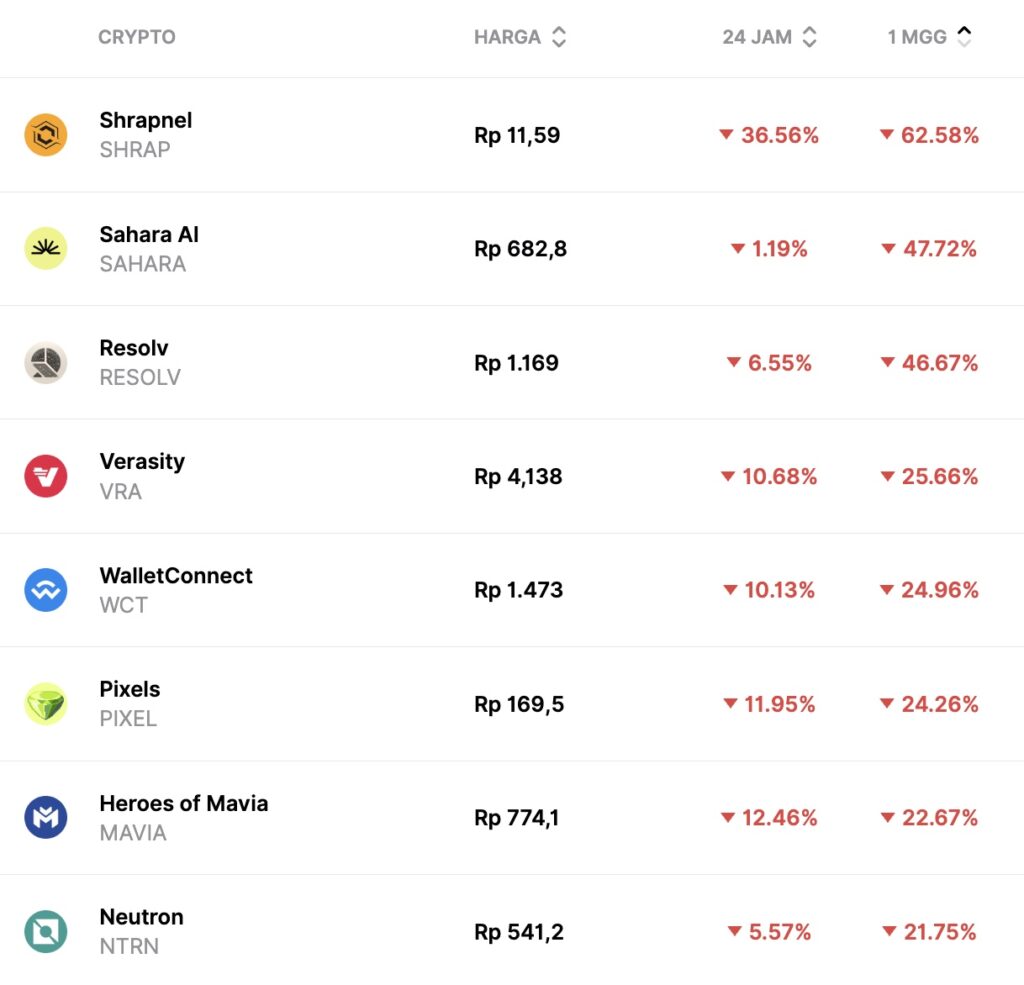Image resolution: width=1024 pixels, height=985 pixels.
Task: Select the red Verasity coin icon
Action: [x=46, y=476]
